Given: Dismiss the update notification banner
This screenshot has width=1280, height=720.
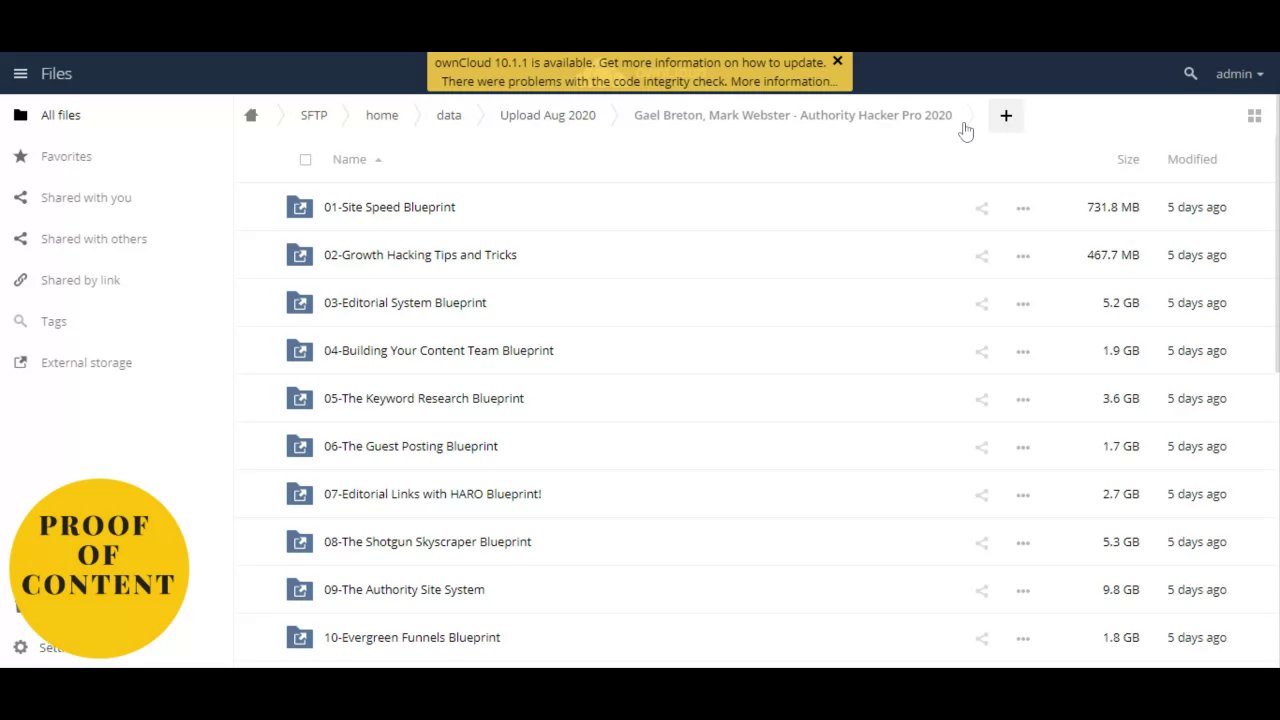Looking at the screenshot, I should (837, 61).
